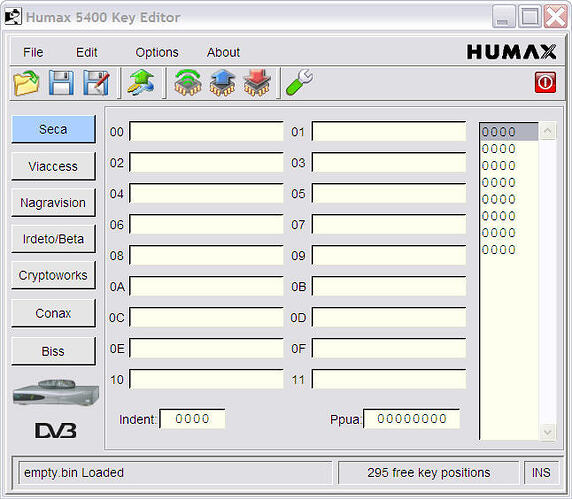This screenshot has width=572, height=499.
Task: Switch to Nagravision keys
Action: (53, 202)
